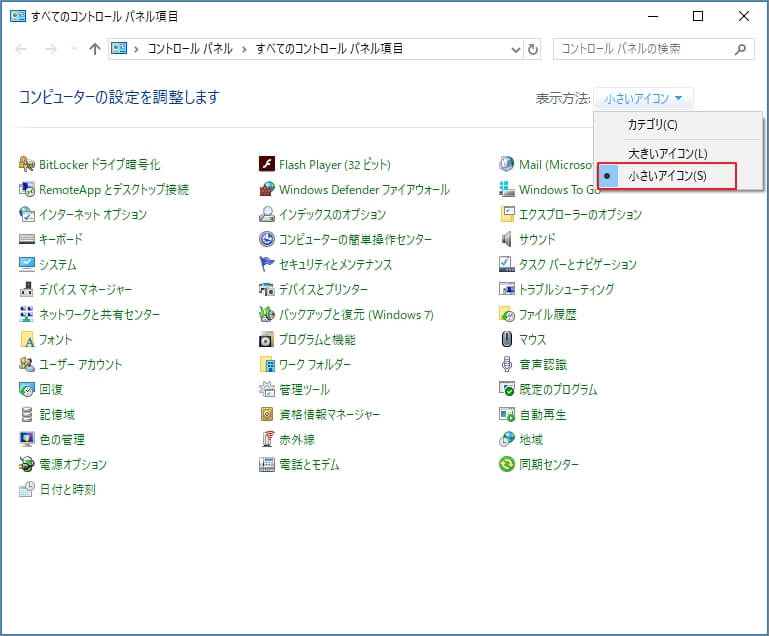The width and height of the screenshot is (769, 636).
Task: Click Windows Defender ファイアウォール icon
Action: click(267, 189)
